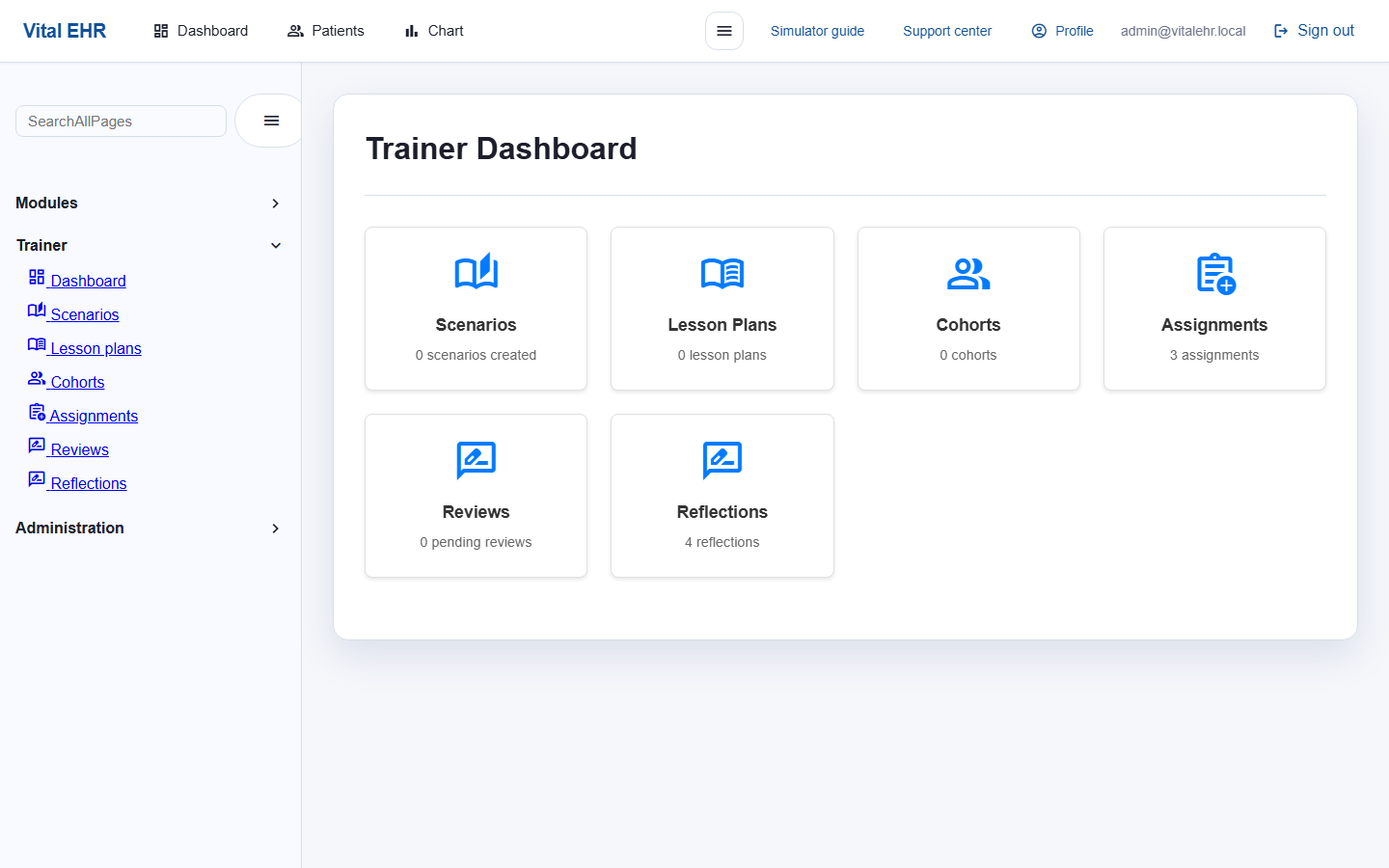Click the large Scenarios card book icon
Viewport: 1389px width, 868px height.
[476, 273]
